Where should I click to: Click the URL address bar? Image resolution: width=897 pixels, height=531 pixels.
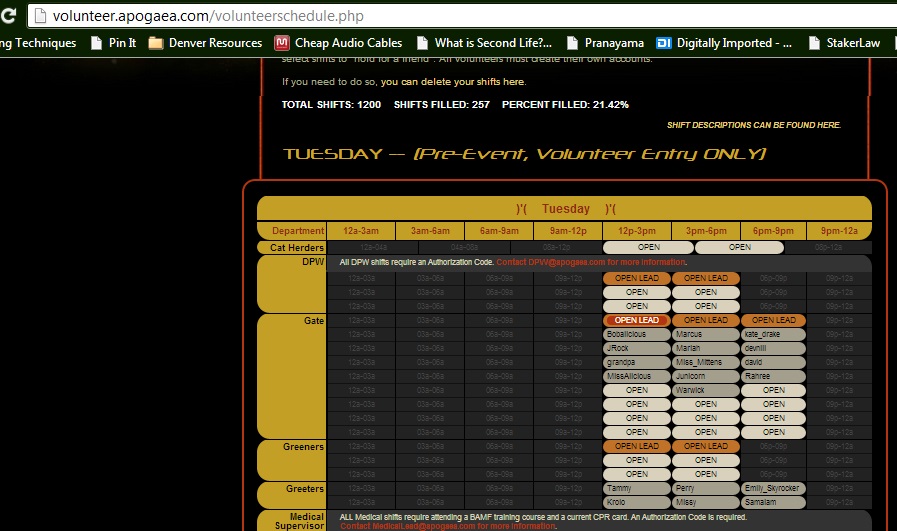[450, 16]
